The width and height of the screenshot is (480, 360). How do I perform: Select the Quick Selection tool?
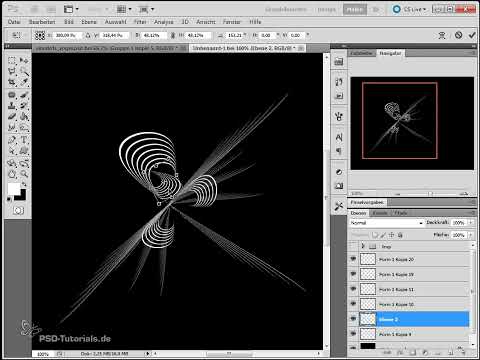pyautogui.click(x=24, y=71)
